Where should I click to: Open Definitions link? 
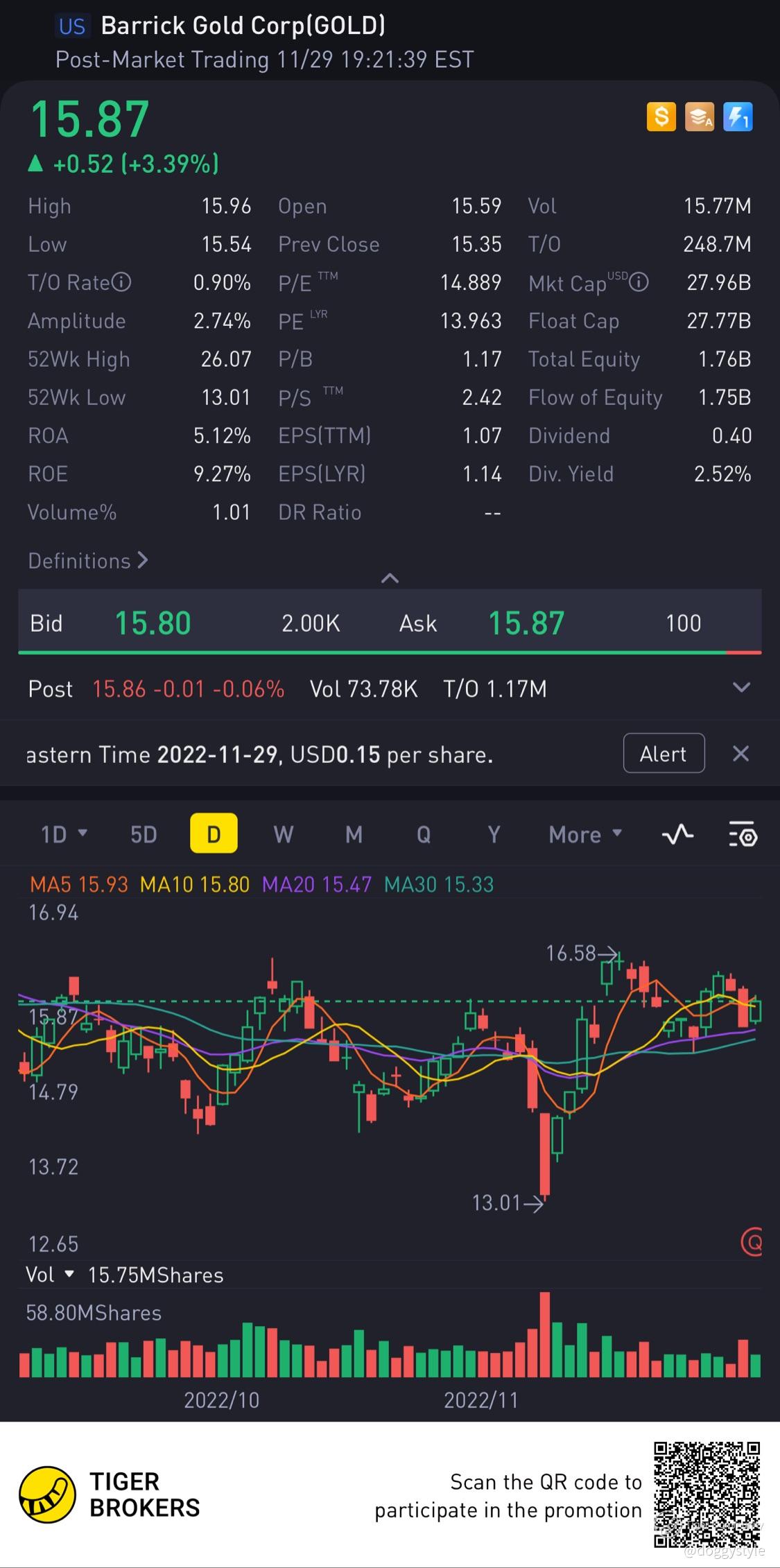[x=88, y=560]
